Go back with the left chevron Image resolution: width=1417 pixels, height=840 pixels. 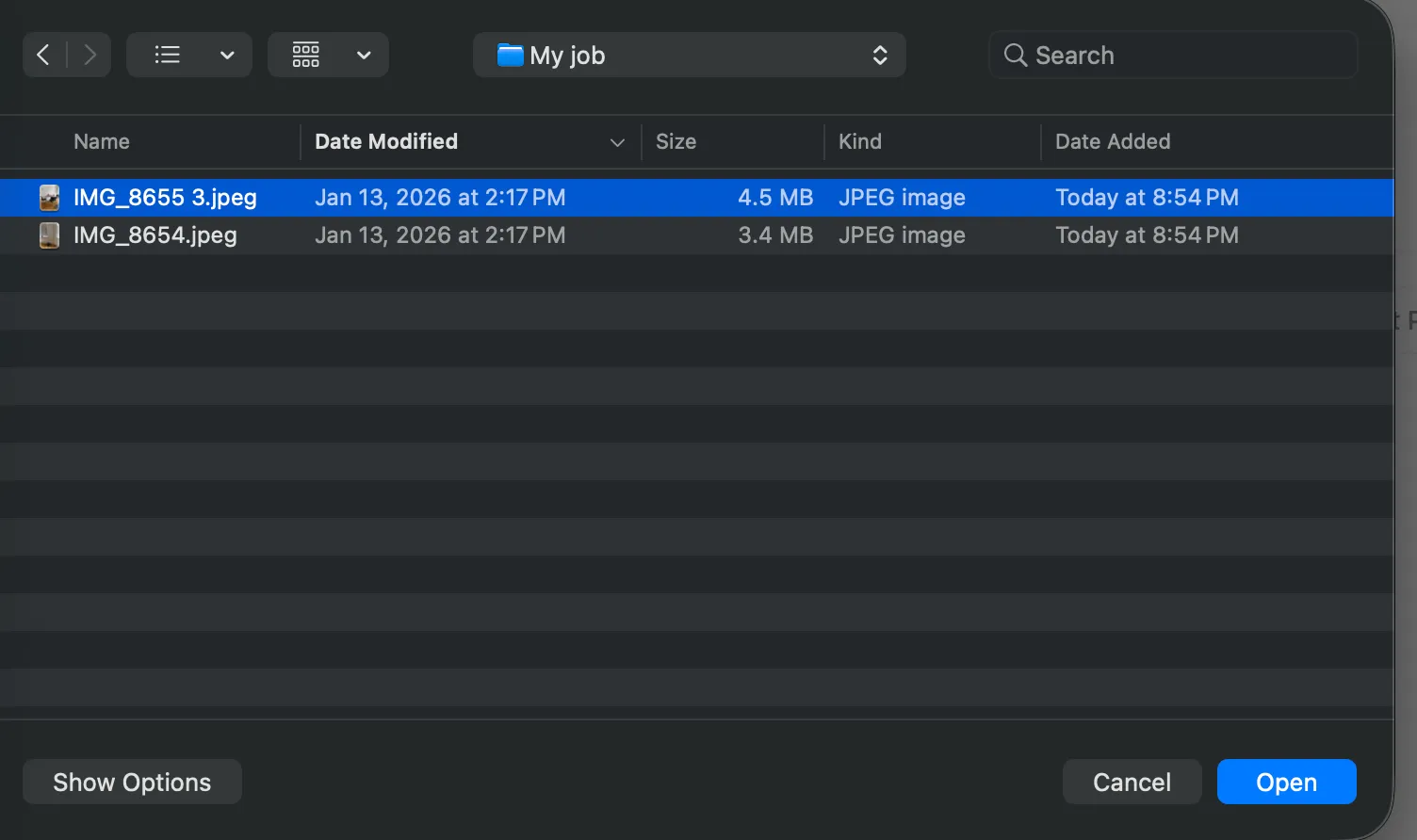(x=43, y=55)
